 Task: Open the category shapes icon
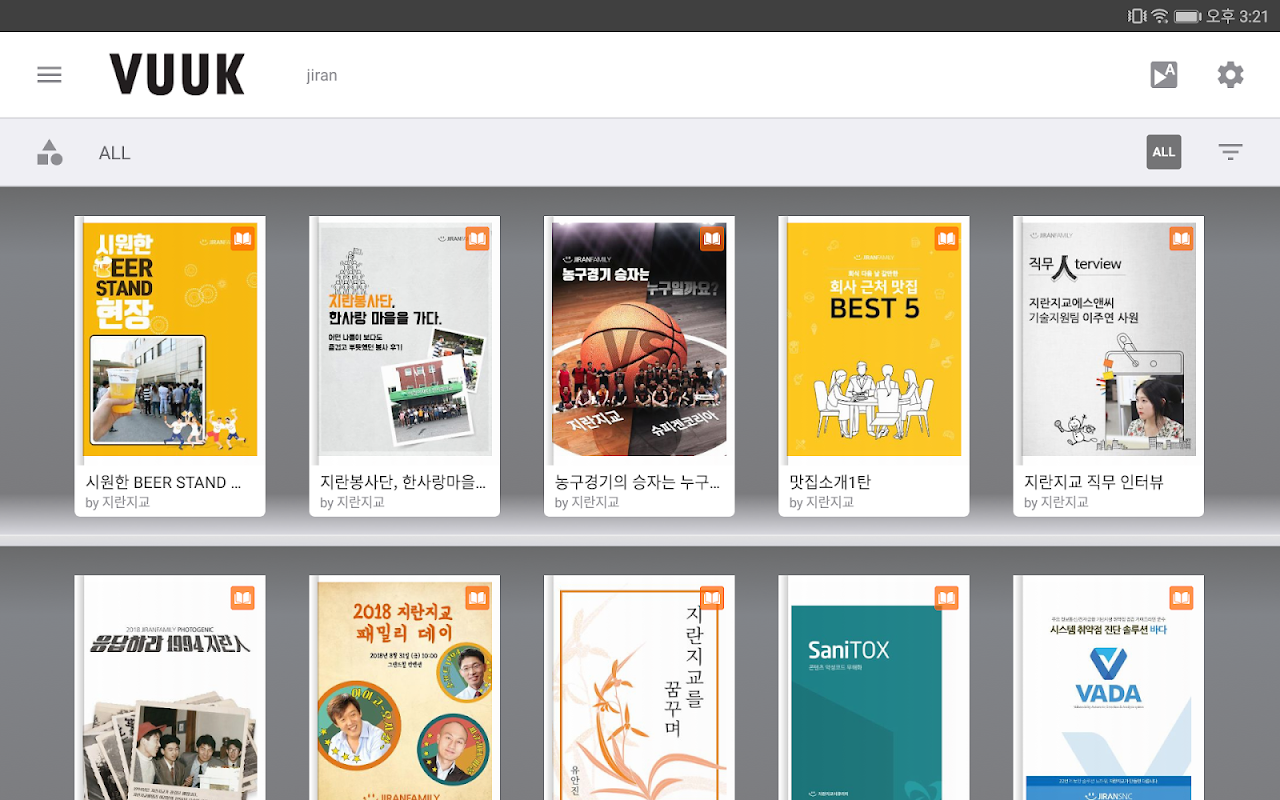(x=49, y=152)
